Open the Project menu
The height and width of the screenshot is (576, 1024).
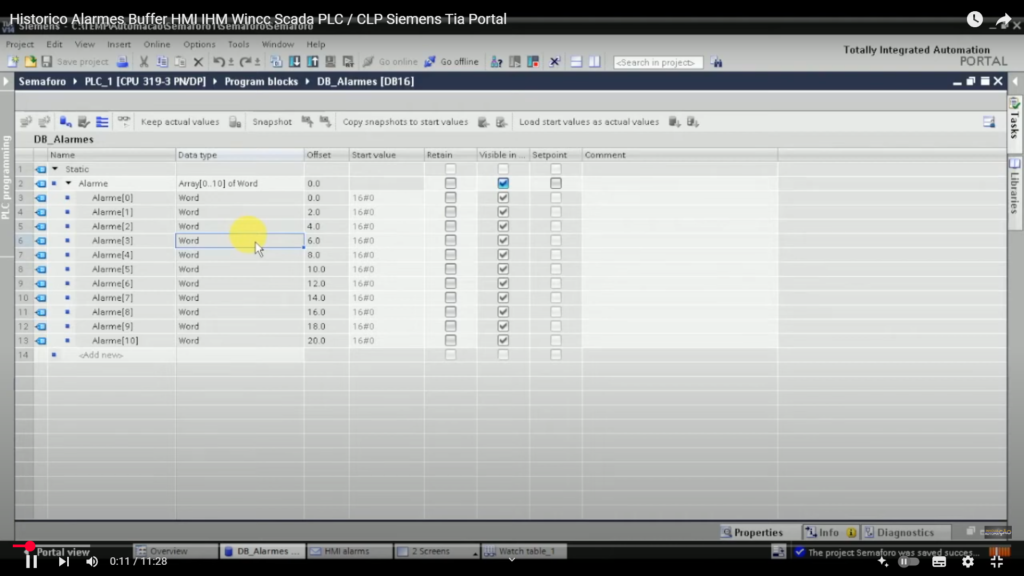tap(20, 44)
